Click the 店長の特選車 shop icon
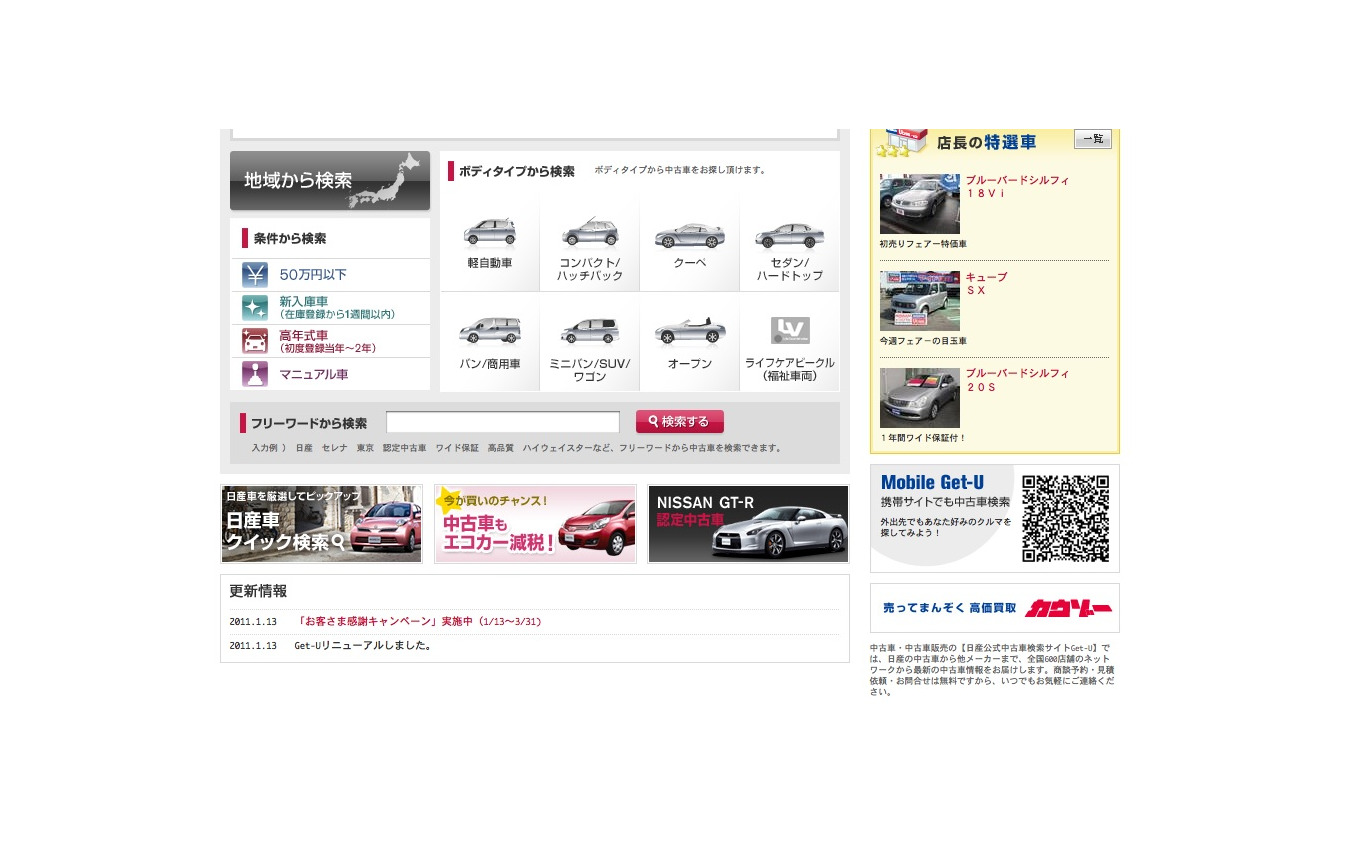The image size is (1350, 844). click(902, 143)
